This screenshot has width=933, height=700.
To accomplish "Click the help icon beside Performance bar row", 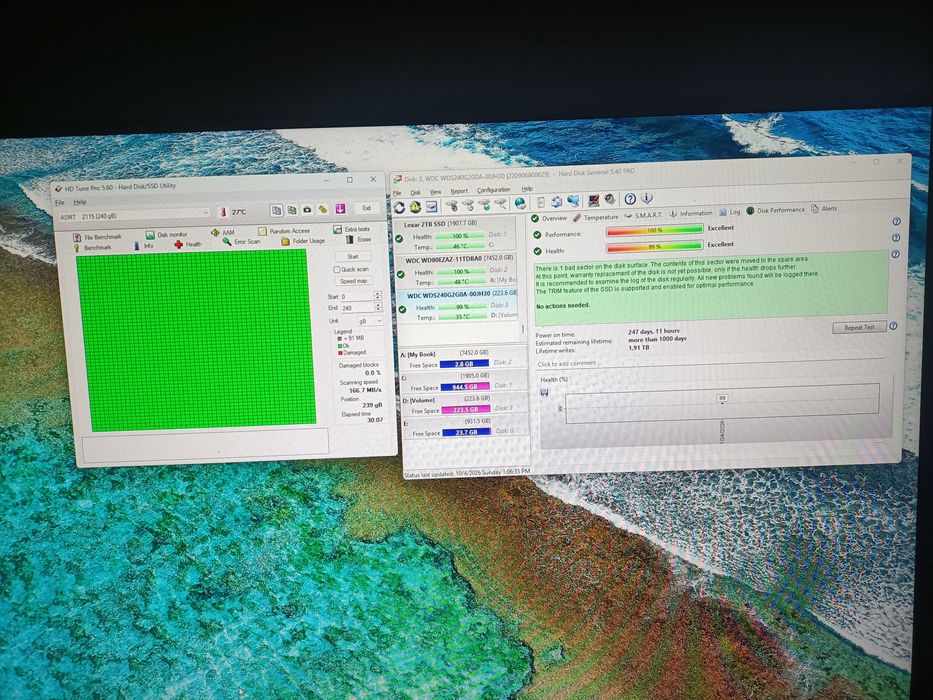I will point(896,221).
